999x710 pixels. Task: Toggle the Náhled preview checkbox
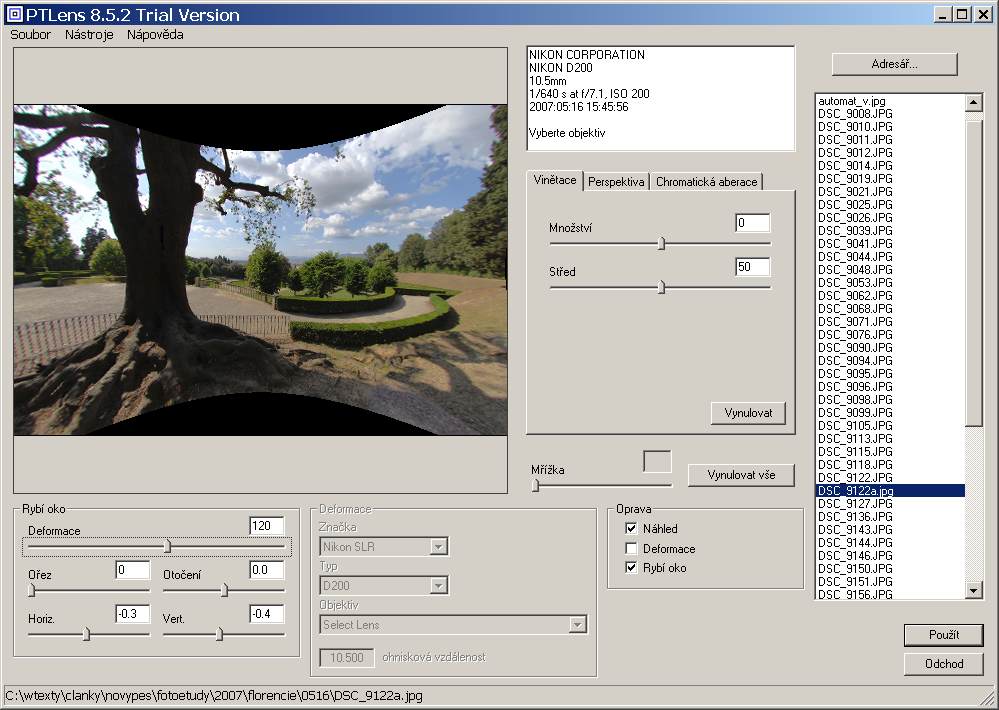point(631,529)
